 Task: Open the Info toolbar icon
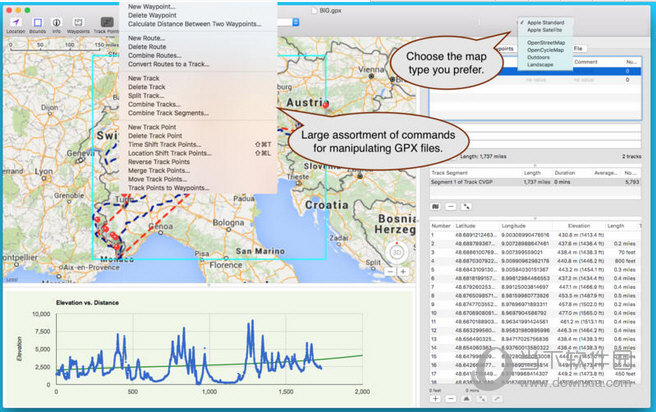click(56, 22)
